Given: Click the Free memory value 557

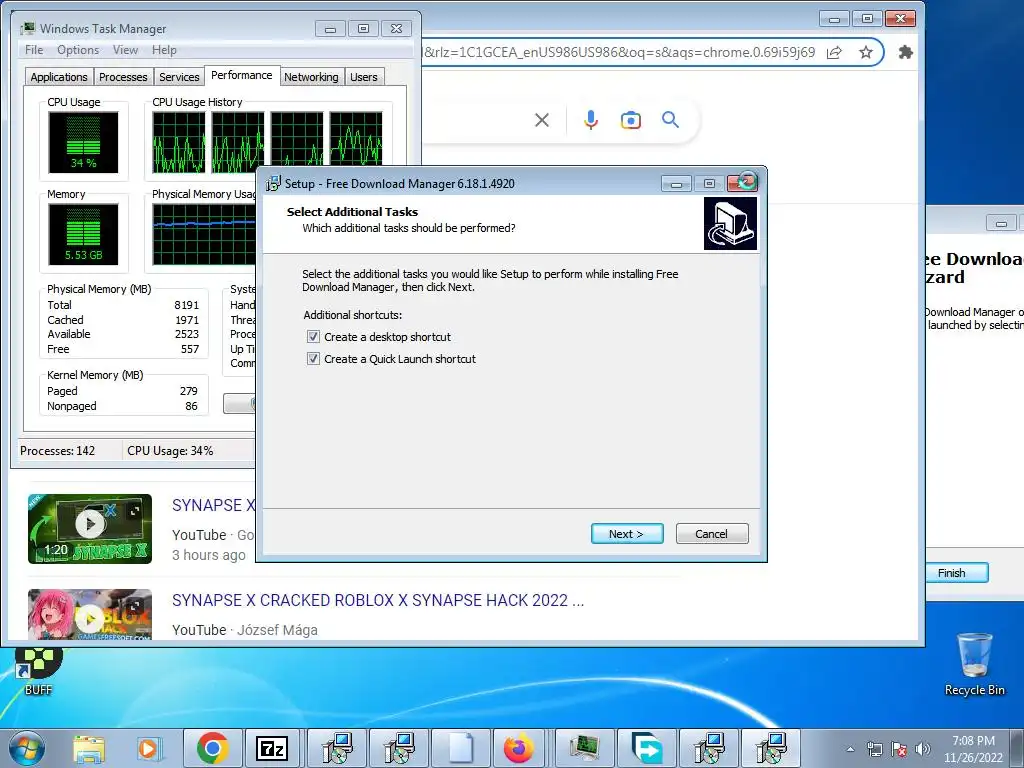Looking at the screenshot, I should tap(190, 349).
